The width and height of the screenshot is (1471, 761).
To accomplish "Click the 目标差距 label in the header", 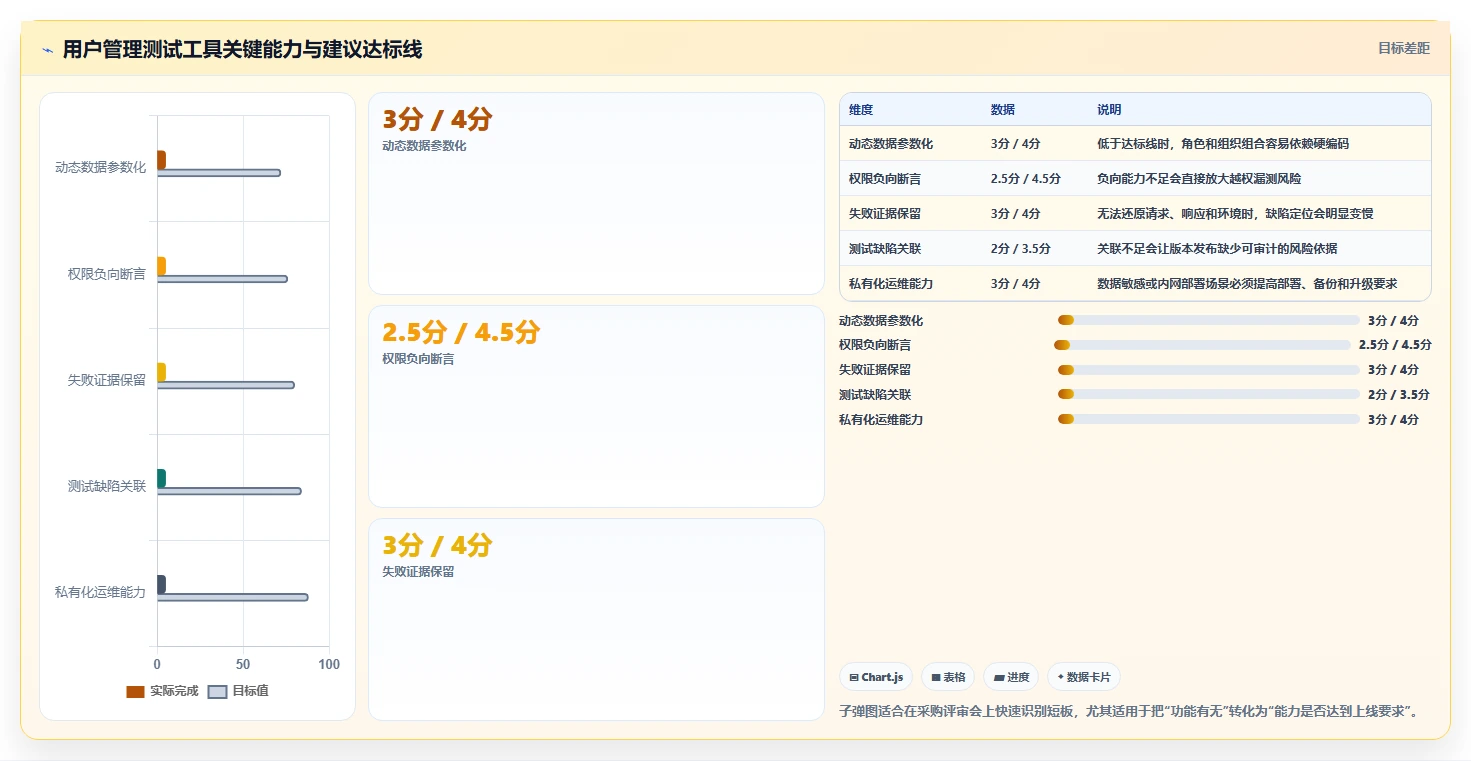I will pyautogui.click(x=1404, y=48).
